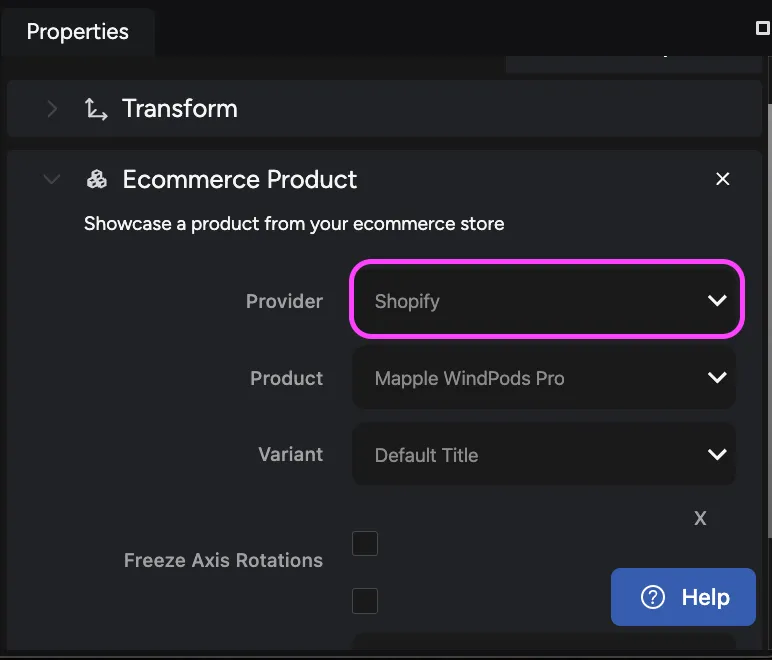Click the Ecommerce Product cubes icon

(x=96, y=180)
